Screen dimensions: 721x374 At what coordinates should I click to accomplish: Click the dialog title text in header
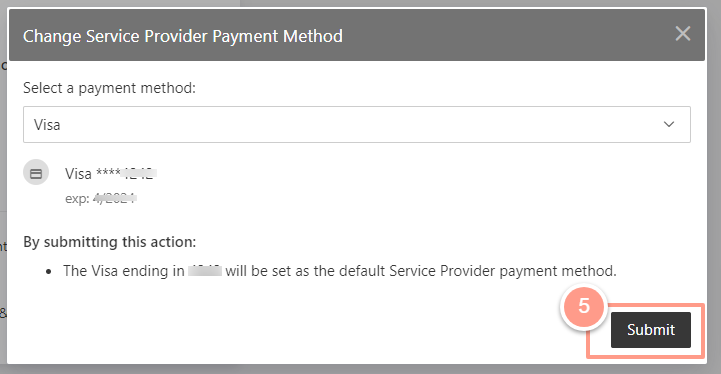point(183,36)
